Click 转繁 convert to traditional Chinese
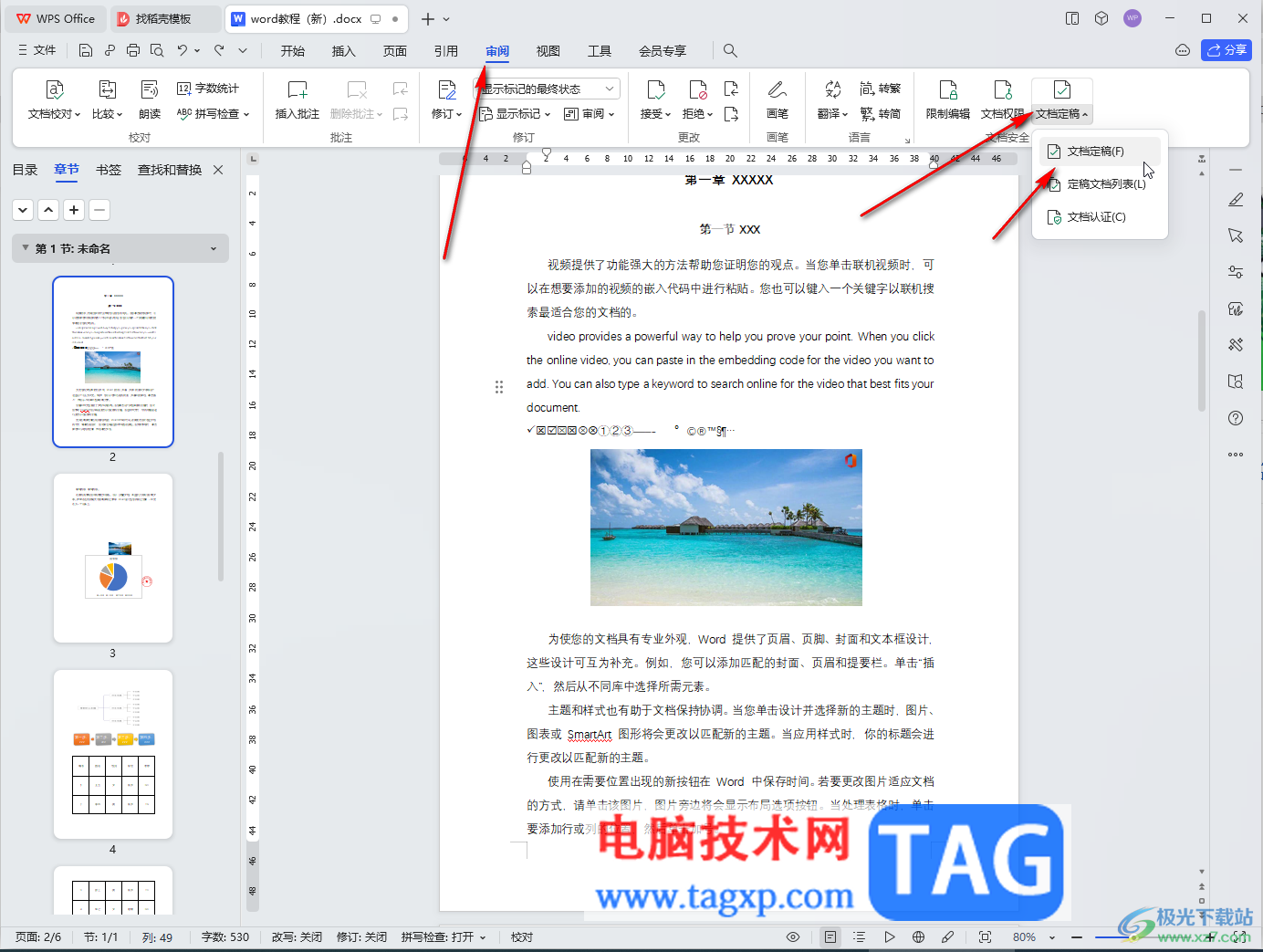The image size is (1263, 952). (x=880, y=89)
